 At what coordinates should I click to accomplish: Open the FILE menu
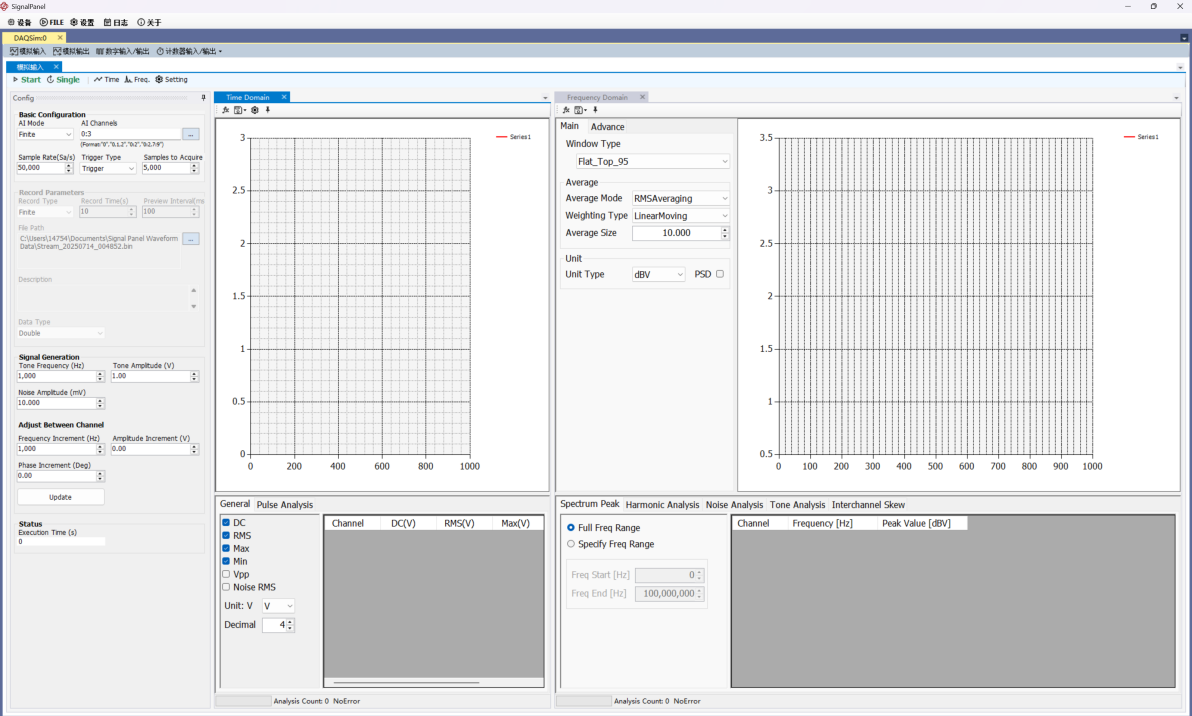[x=52, y=22]
